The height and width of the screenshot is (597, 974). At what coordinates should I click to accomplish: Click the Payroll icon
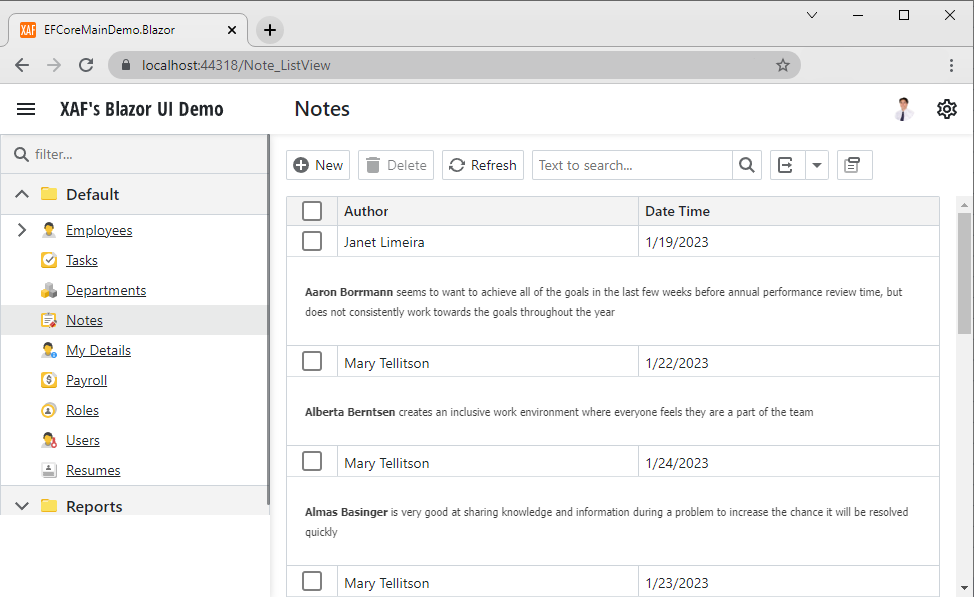click(49, 380)
